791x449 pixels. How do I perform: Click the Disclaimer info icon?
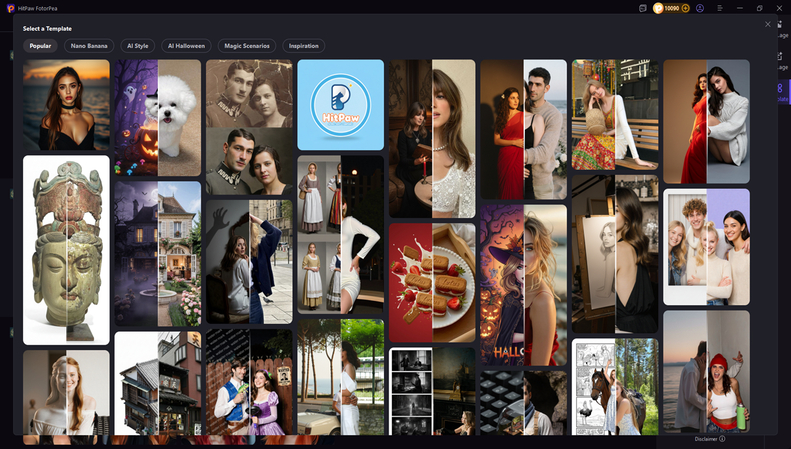[722, 439]
